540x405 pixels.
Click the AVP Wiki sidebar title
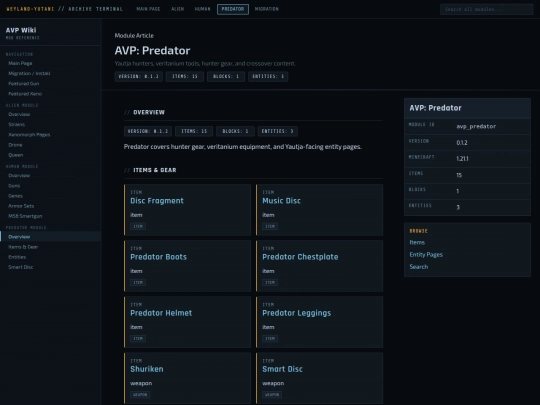[x=21, y=30]
